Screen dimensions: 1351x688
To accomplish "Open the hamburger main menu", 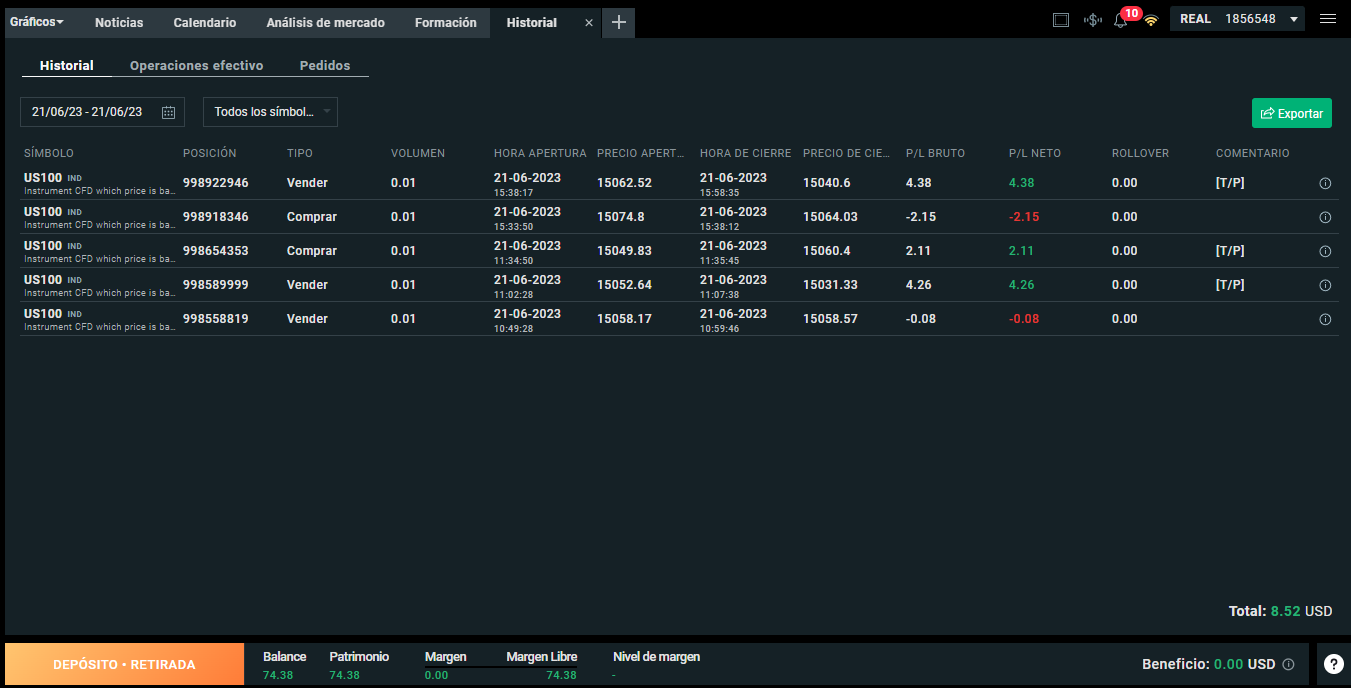I will (1328, 19).
